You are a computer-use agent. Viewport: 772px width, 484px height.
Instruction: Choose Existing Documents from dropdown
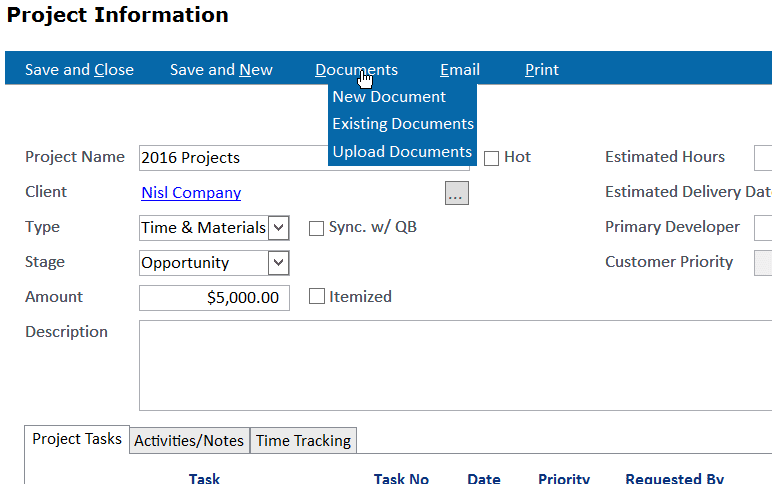(403, 124)
